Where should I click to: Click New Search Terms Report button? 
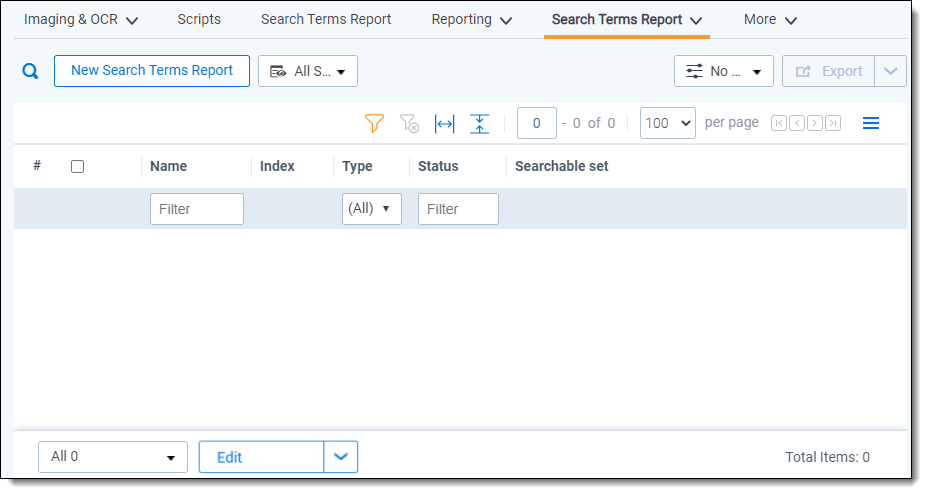(152, 70)
